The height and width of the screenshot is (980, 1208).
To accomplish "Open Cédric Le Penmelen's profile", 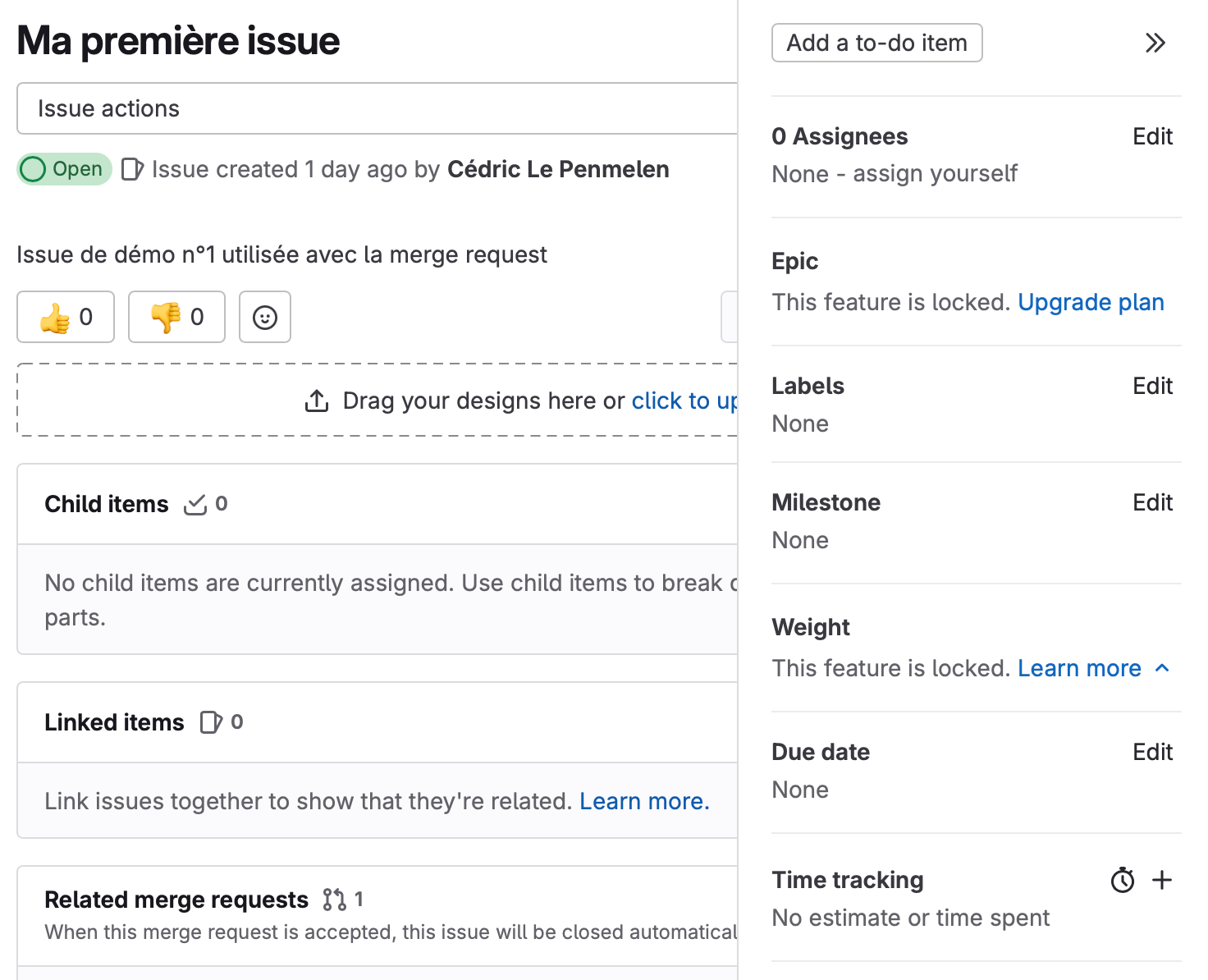I will click(x=557, y=169).
